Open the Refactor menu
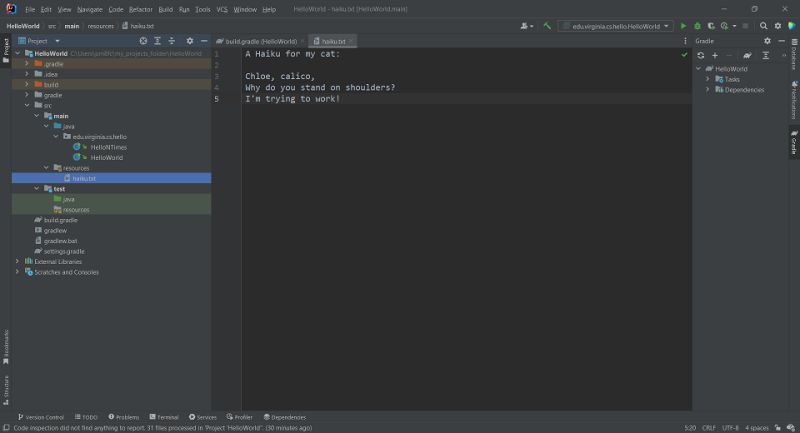The width and height of the screenshot is (800, 433). coord(141,9)
